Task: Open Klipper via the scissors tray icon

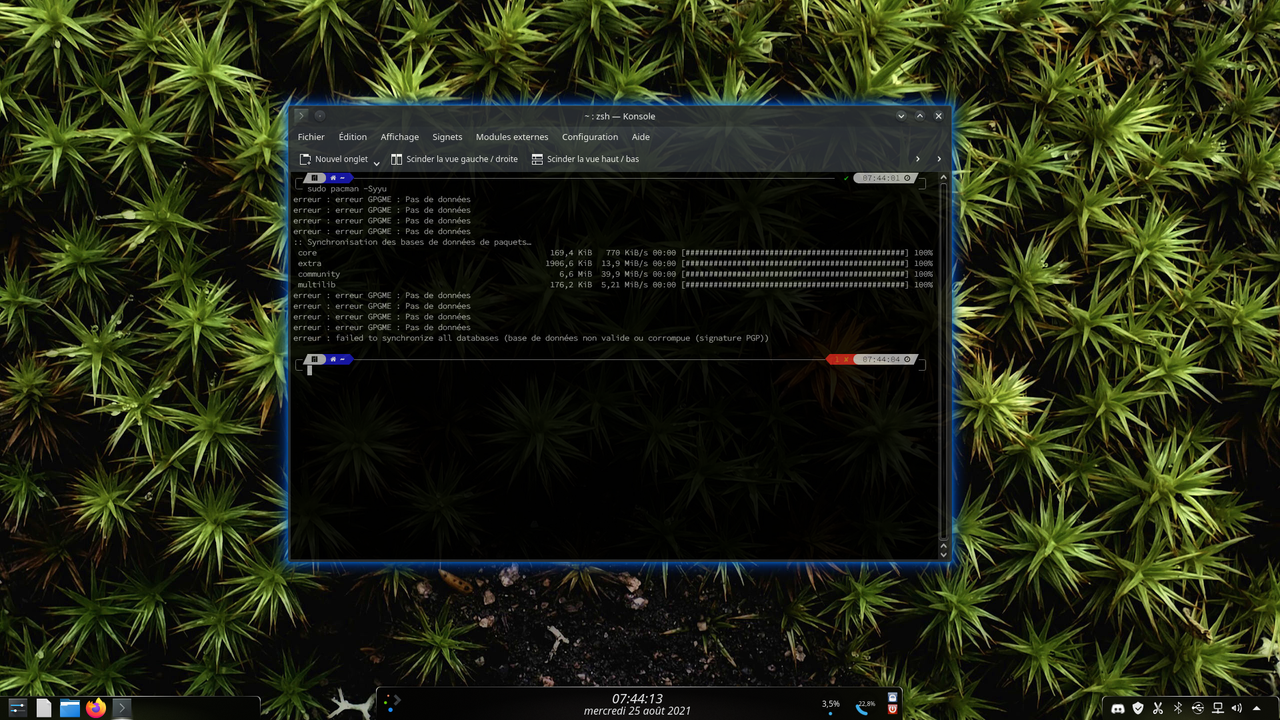Action: pyautogui.click(x=1158, y=708)
